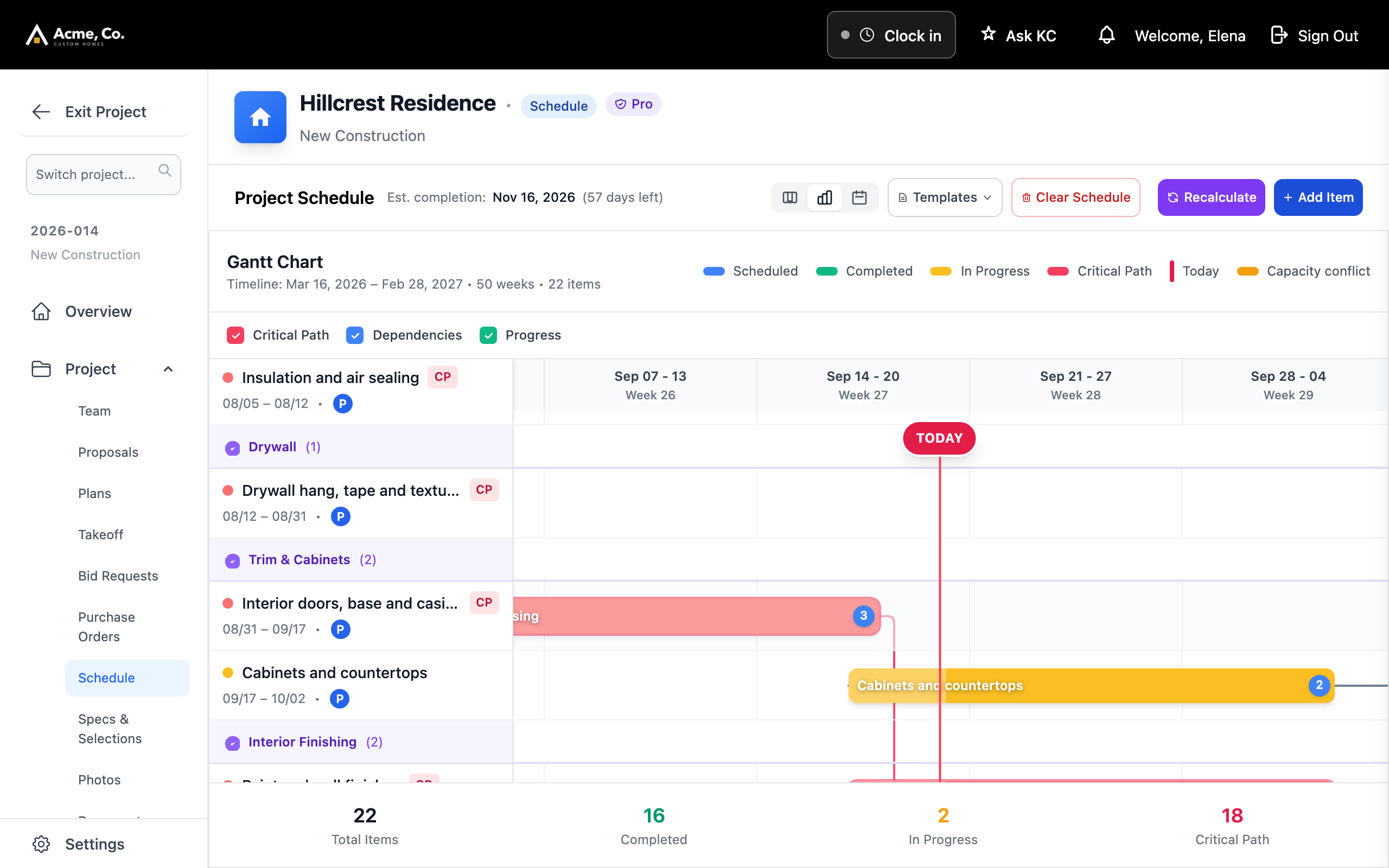
Task: Open Specs & Selections in sidebar
Action: [110, 729]
